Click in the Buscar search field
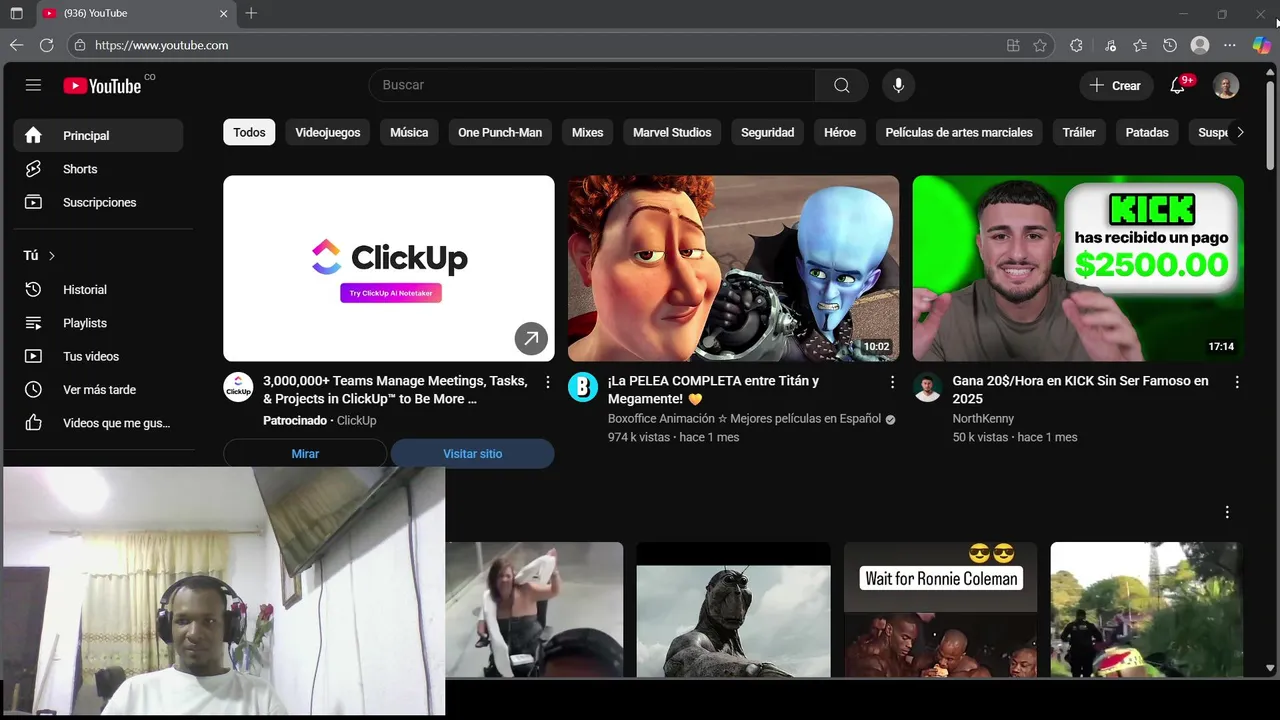 (592, 85)
